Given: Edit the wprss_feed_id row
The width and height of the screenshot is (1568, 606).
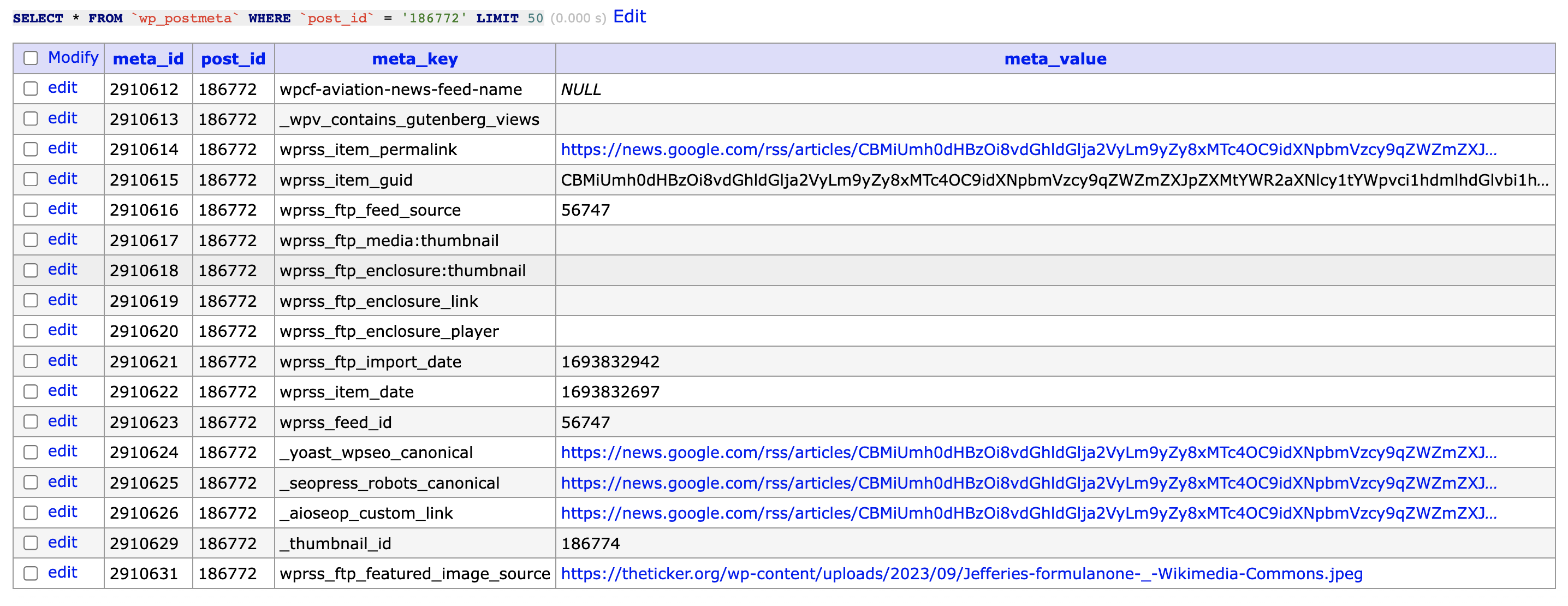Looking at the screenshot, I should [63, 421].
